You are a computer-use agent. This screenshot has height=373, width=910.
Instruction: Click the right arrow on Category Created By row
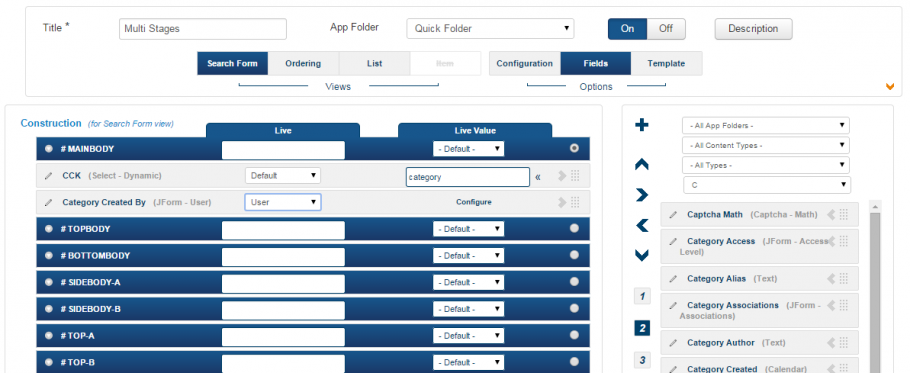(x=562, y=202)
